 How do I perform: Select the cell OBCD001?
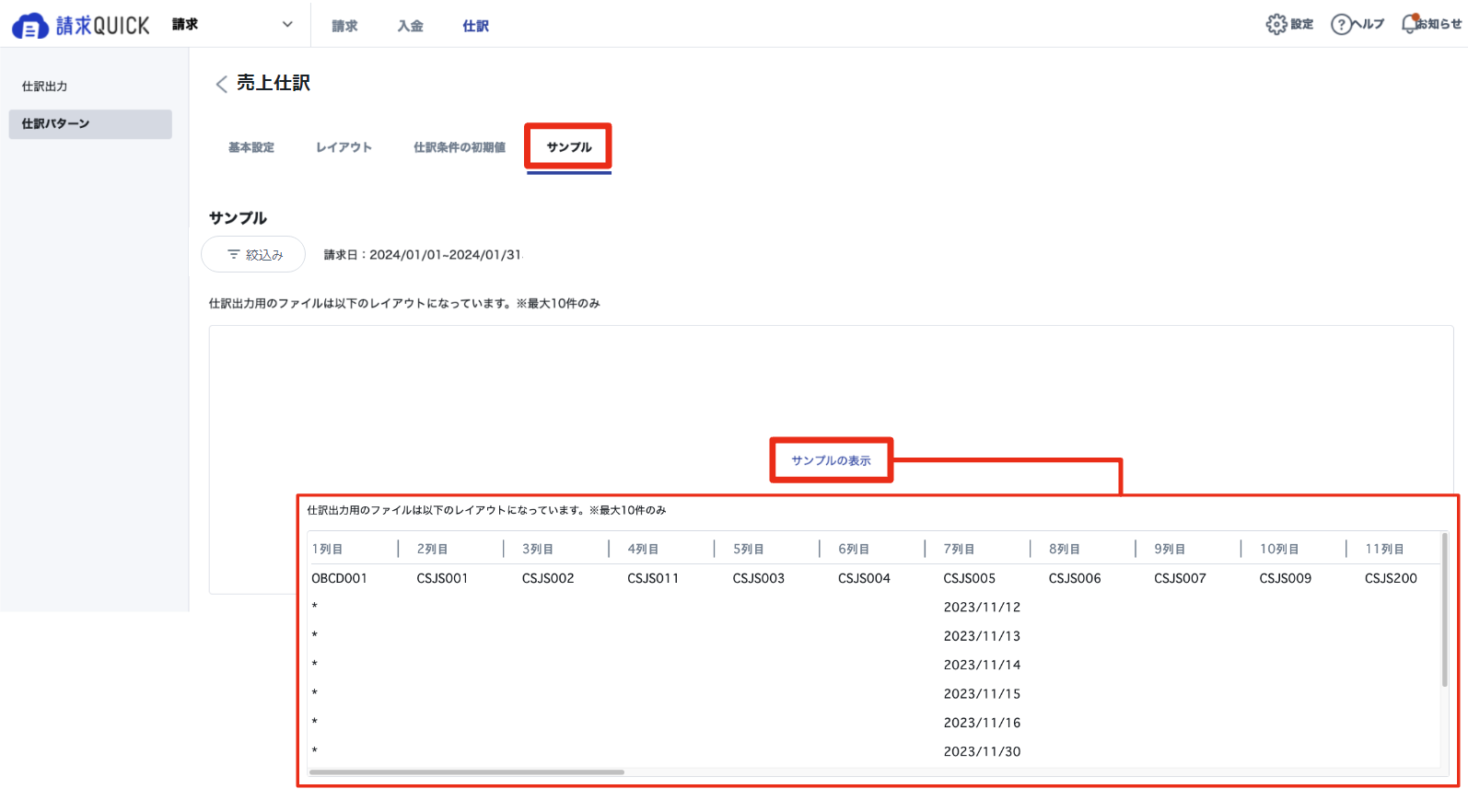point(339,578)
